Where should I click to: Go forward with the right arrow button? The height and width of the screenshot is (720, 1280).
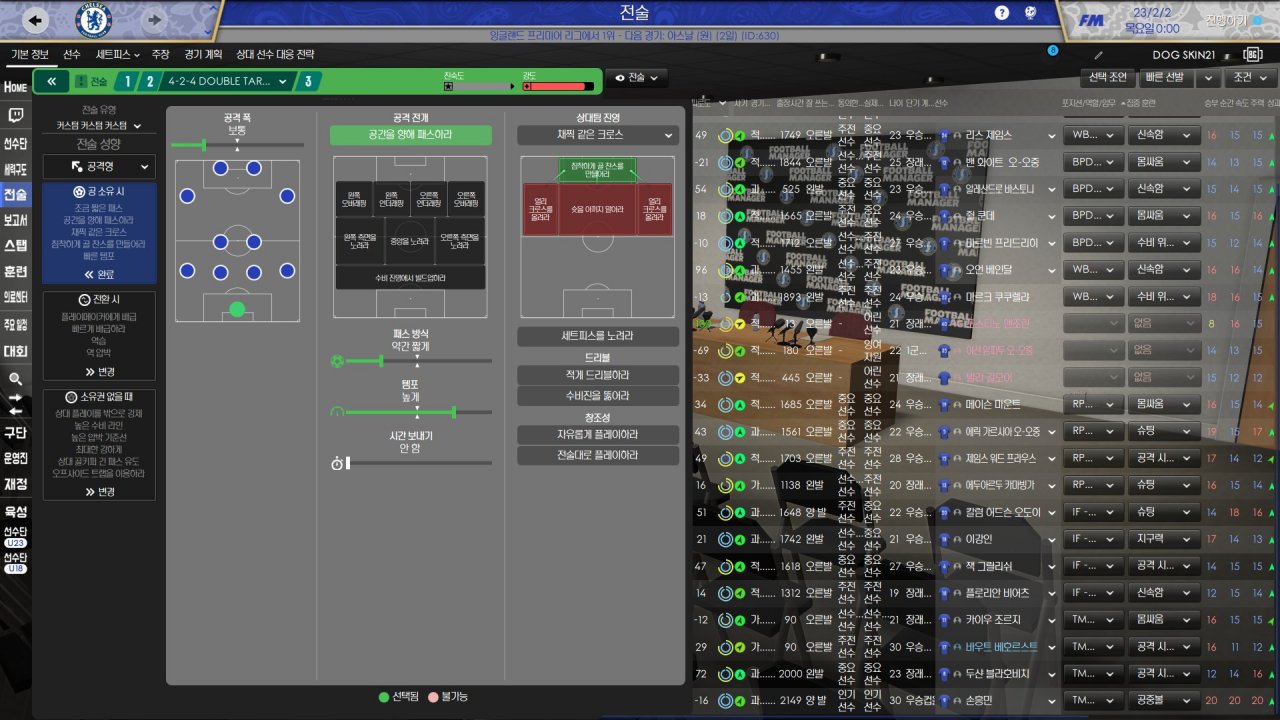click(153, 20)
